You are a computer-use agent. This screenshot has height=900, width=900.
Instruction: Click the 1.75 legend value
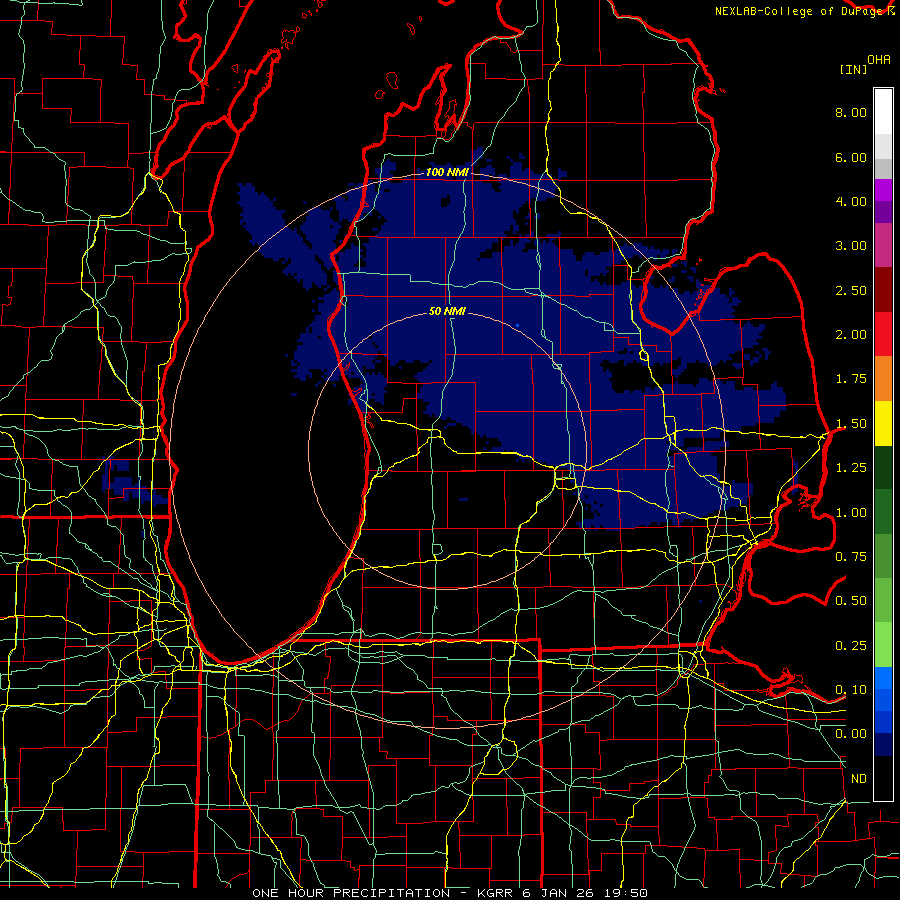pyautogui.click(x=851, y=379)
